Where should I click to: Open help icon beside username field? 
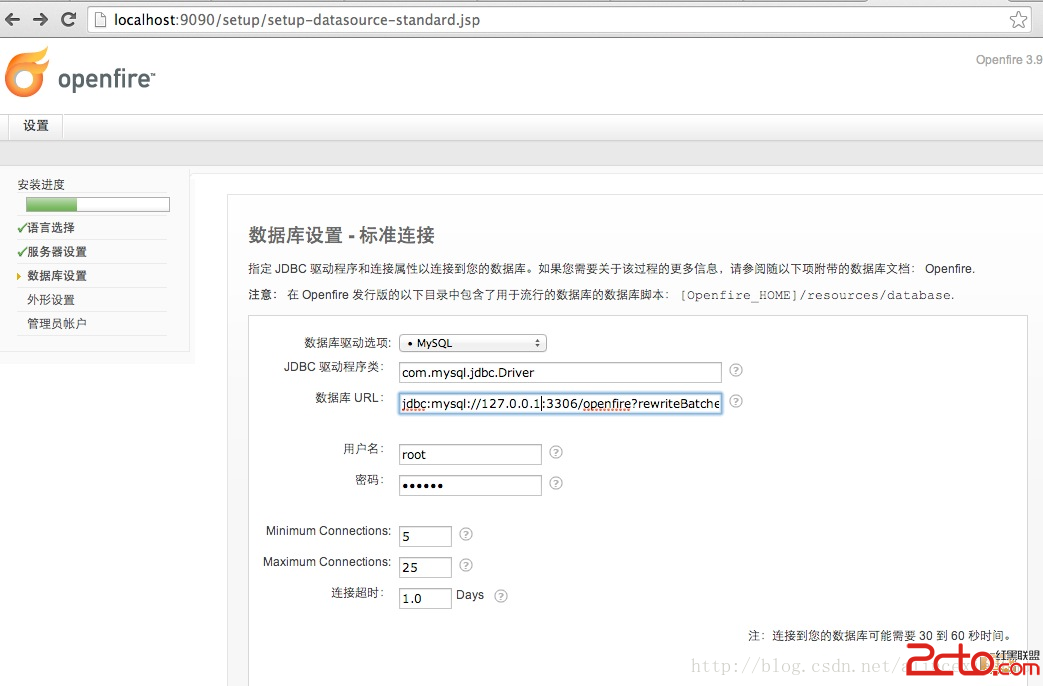tap(556, 452)
